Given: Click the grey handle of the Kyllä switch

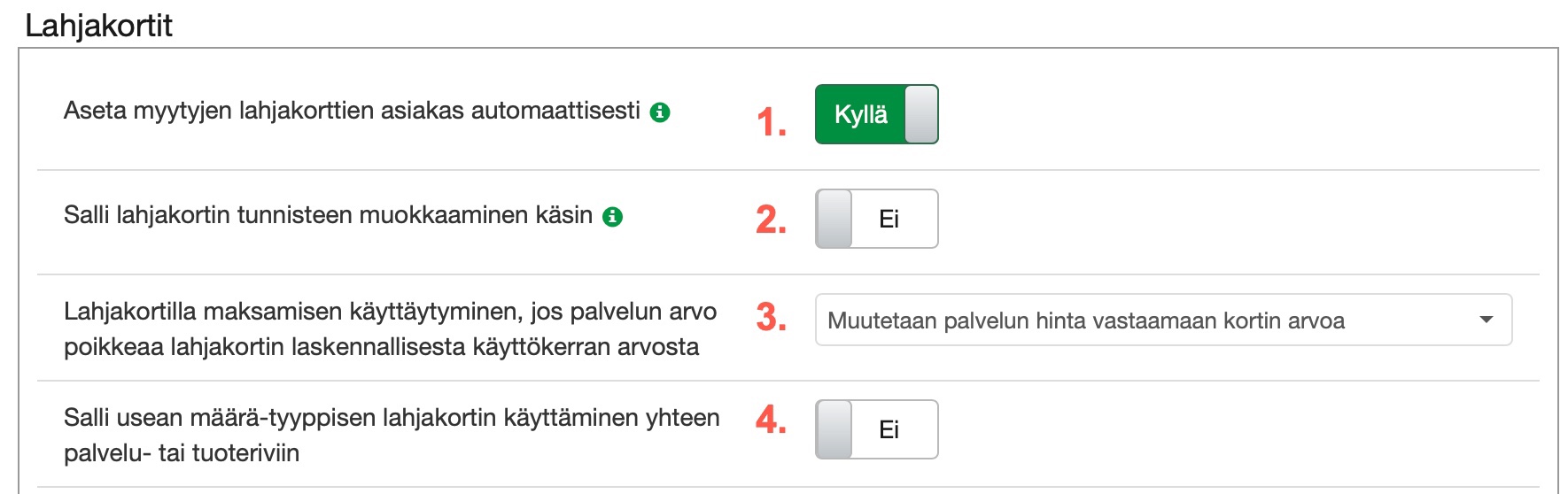Looking at the screenshot, I should point(921,114).
